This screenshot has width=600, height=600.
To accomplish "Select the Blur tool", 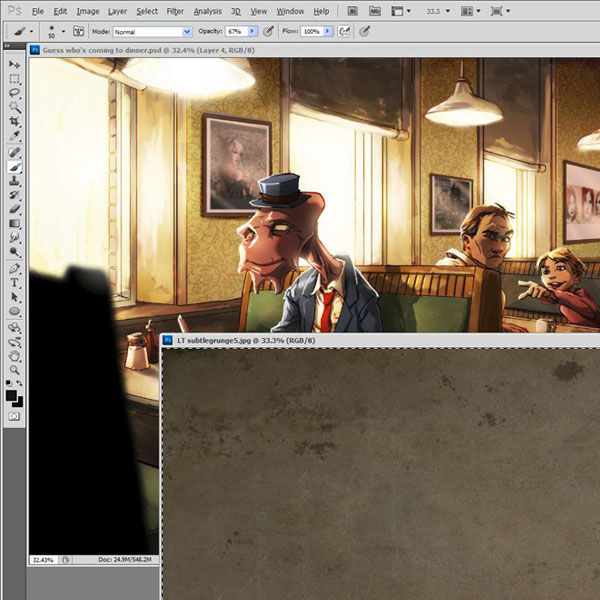I will [15, 238].
